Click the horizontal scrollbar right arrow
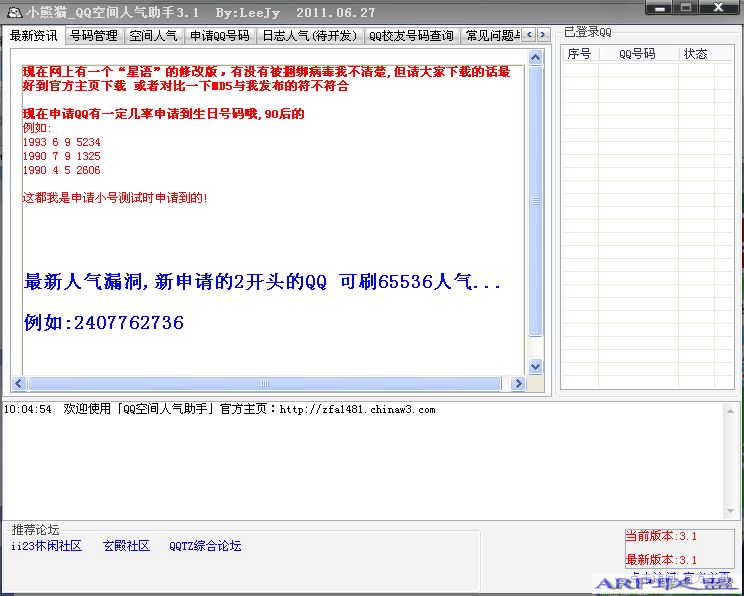The image size is (744, 596). click(518, 384)
